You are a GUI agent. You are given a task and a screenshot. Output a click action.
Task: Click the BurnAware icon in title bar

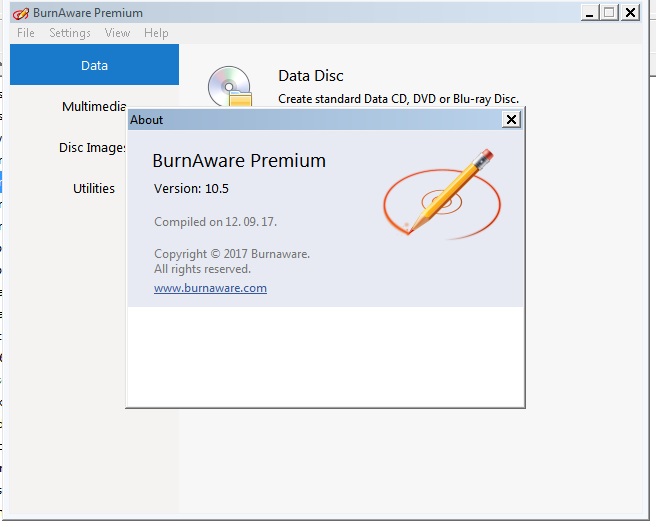pos(21,13)
